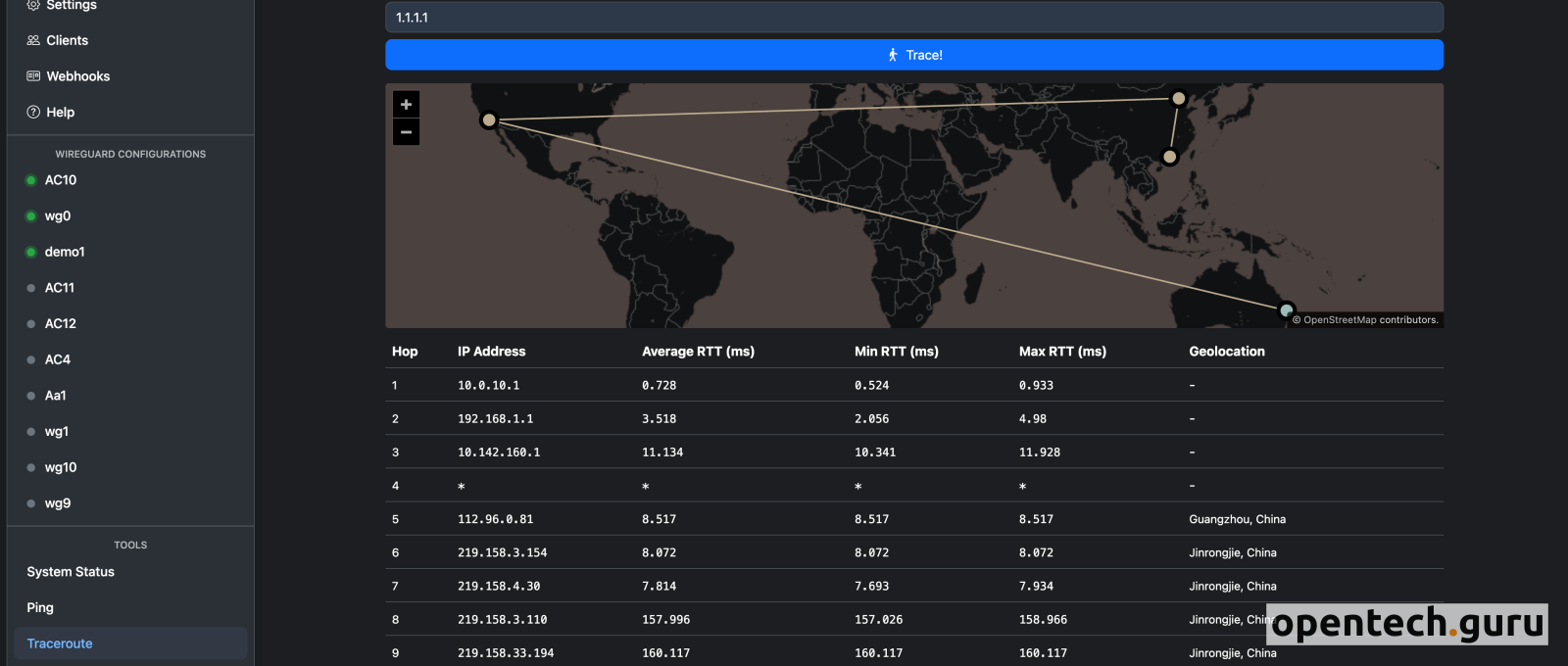The width and height of the screenshot is (1568, 666).
Task: Open wg10 WireGuard configuration
Action: point(61,467)
